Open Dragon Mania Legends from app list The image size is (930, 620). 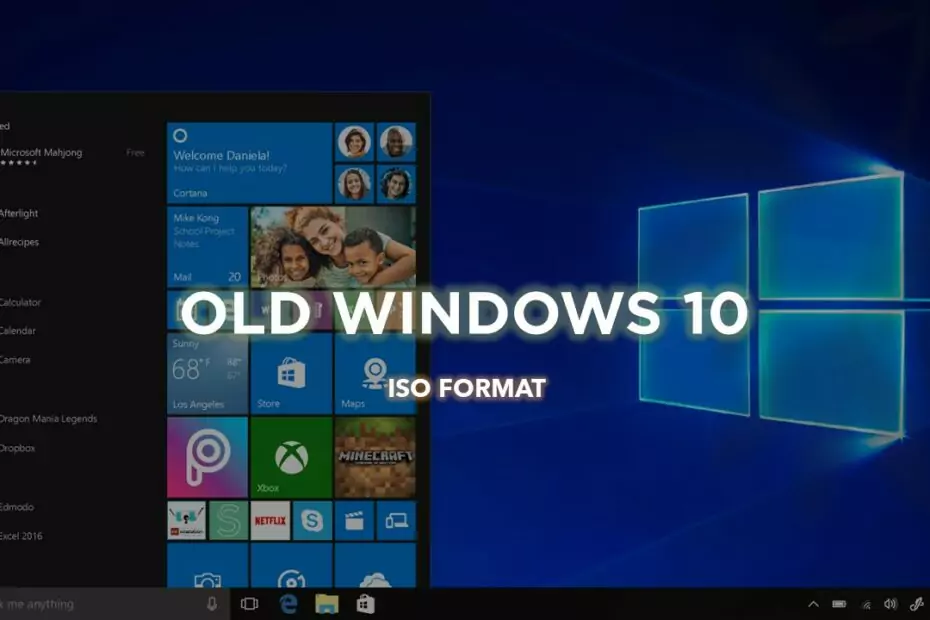[x=49, y=419]
